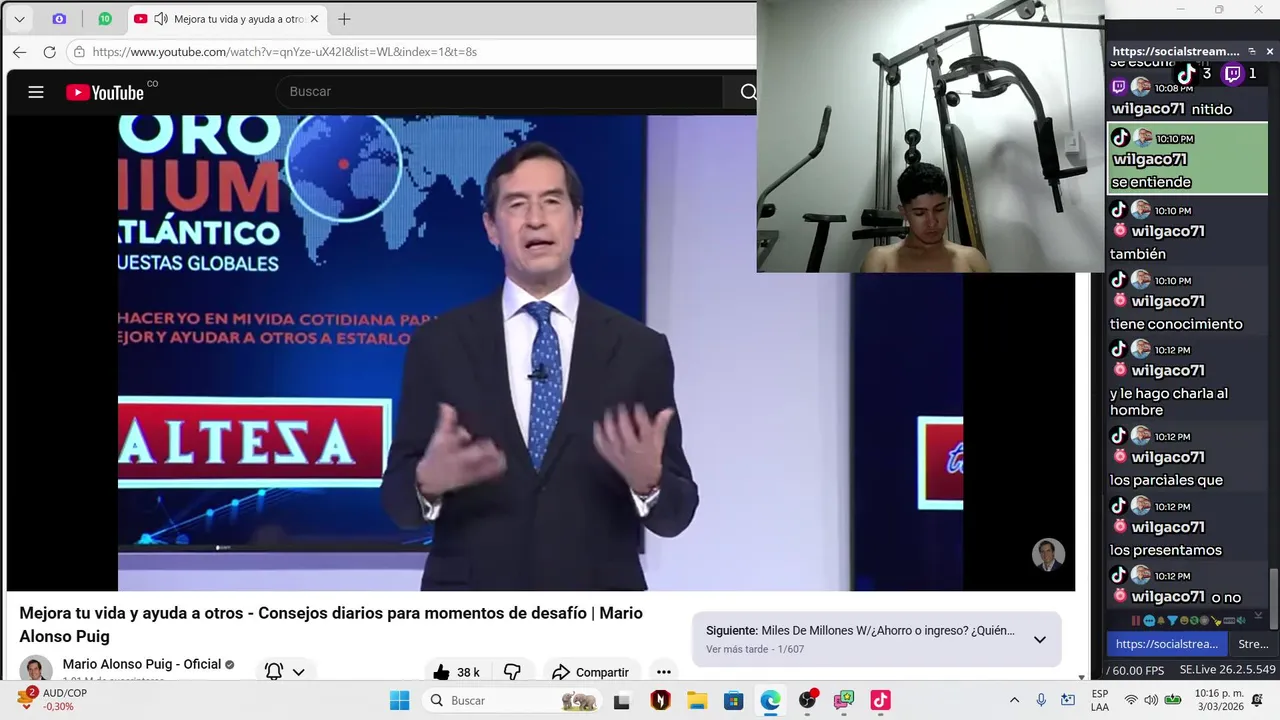Expand the Siguiente playlist panel chevron

pyautogui.click(x=1040, y=640)
